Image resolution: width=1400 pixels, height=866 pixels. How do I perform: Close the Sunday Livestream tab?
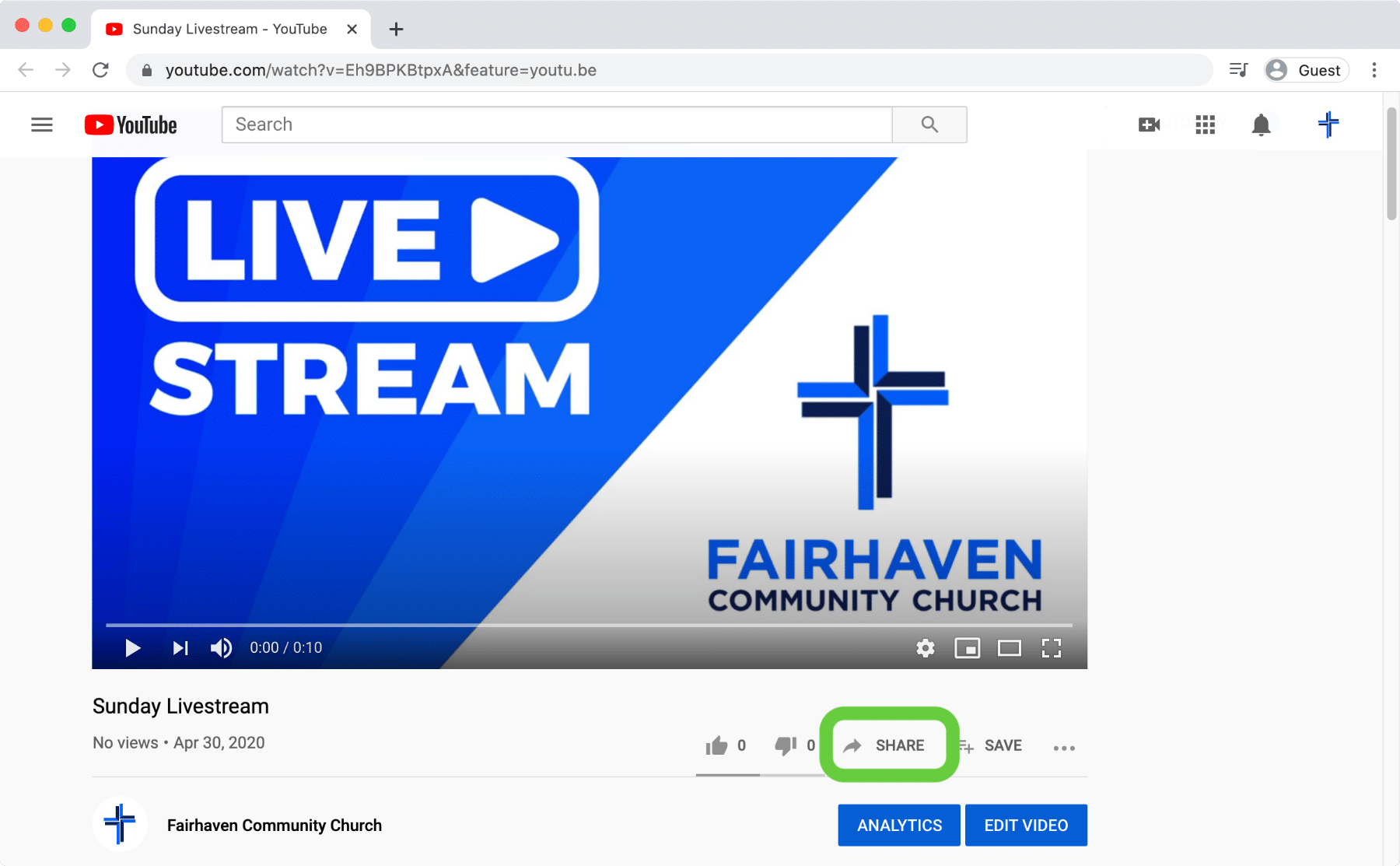pyautogui.click(x=352, y=30)
